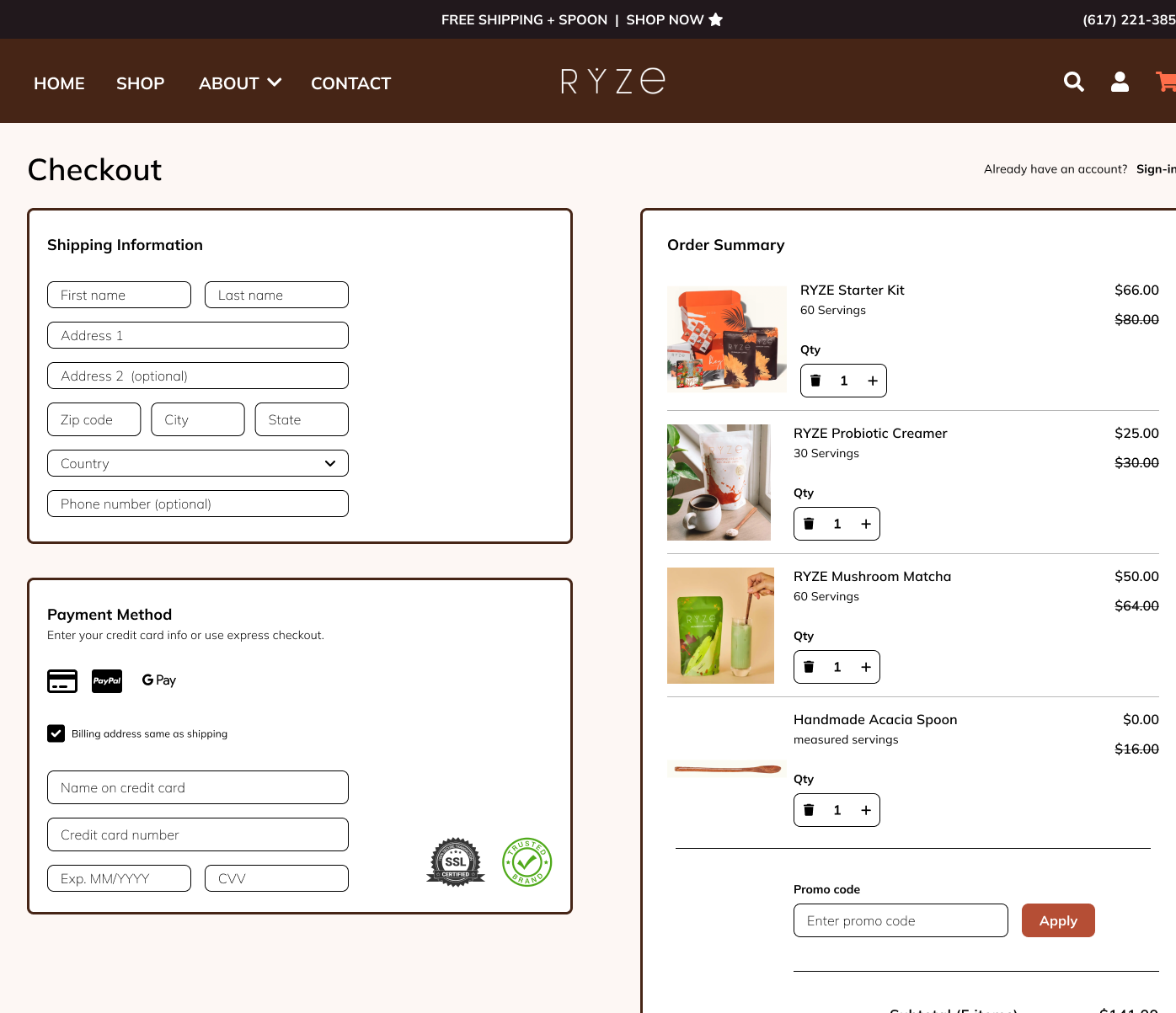Focus the Enter promo code field
The width and height of the screenshot is (1176, 1013).
click(x=901, y=920)
